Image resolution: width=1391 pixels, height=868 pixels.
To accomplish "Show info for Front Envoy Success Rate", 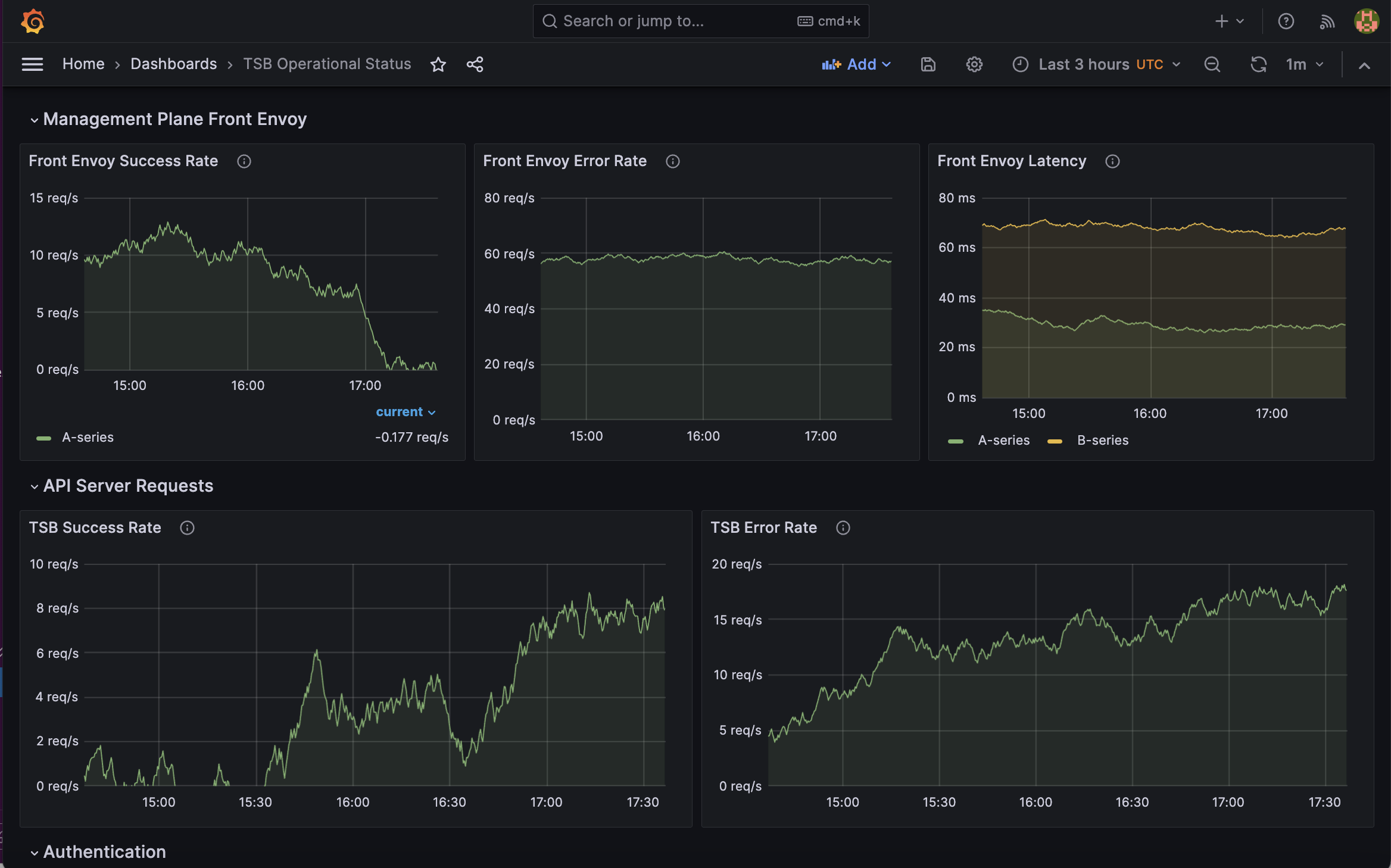I will 244,161.
